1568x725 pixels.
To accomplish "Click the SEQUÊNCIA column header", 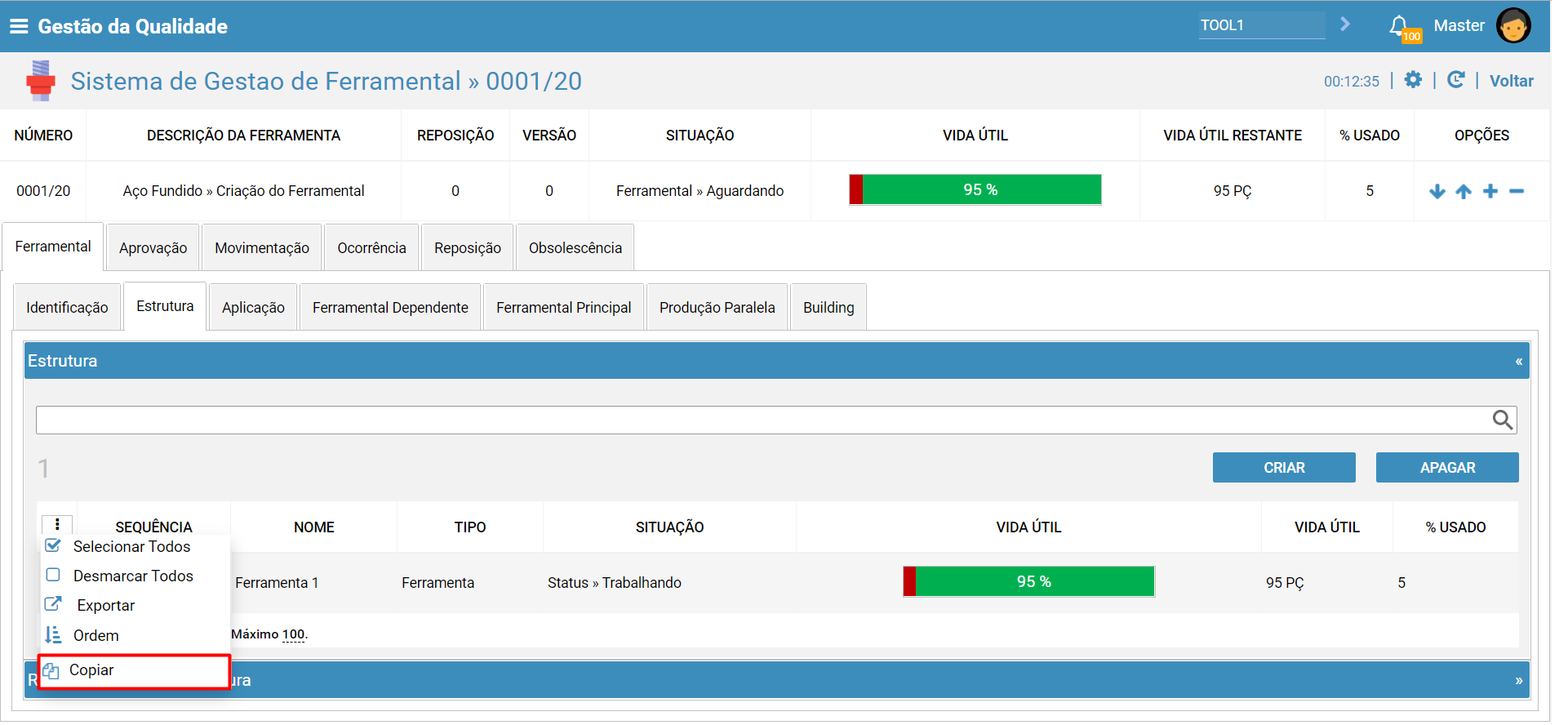I will tap(153, 527).
